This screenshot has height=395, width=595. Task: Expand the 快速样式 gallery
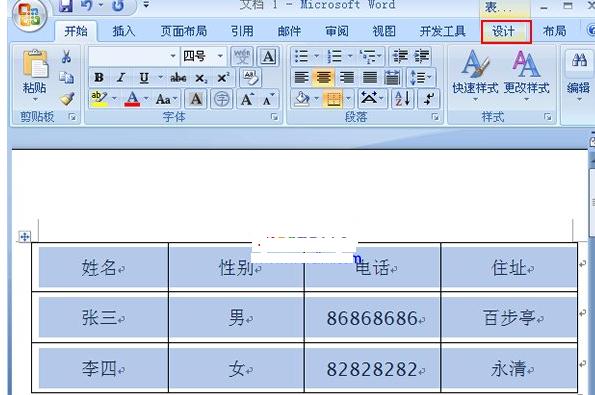tap(475, 76)
